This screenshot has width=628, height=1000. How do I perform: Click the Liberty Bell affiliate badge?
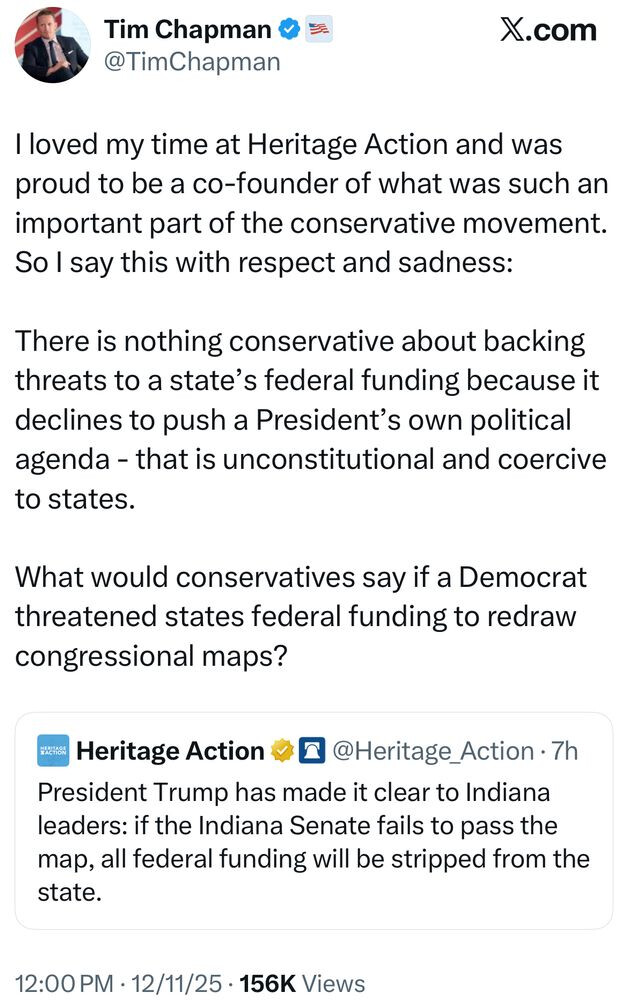tap(310, 750)
